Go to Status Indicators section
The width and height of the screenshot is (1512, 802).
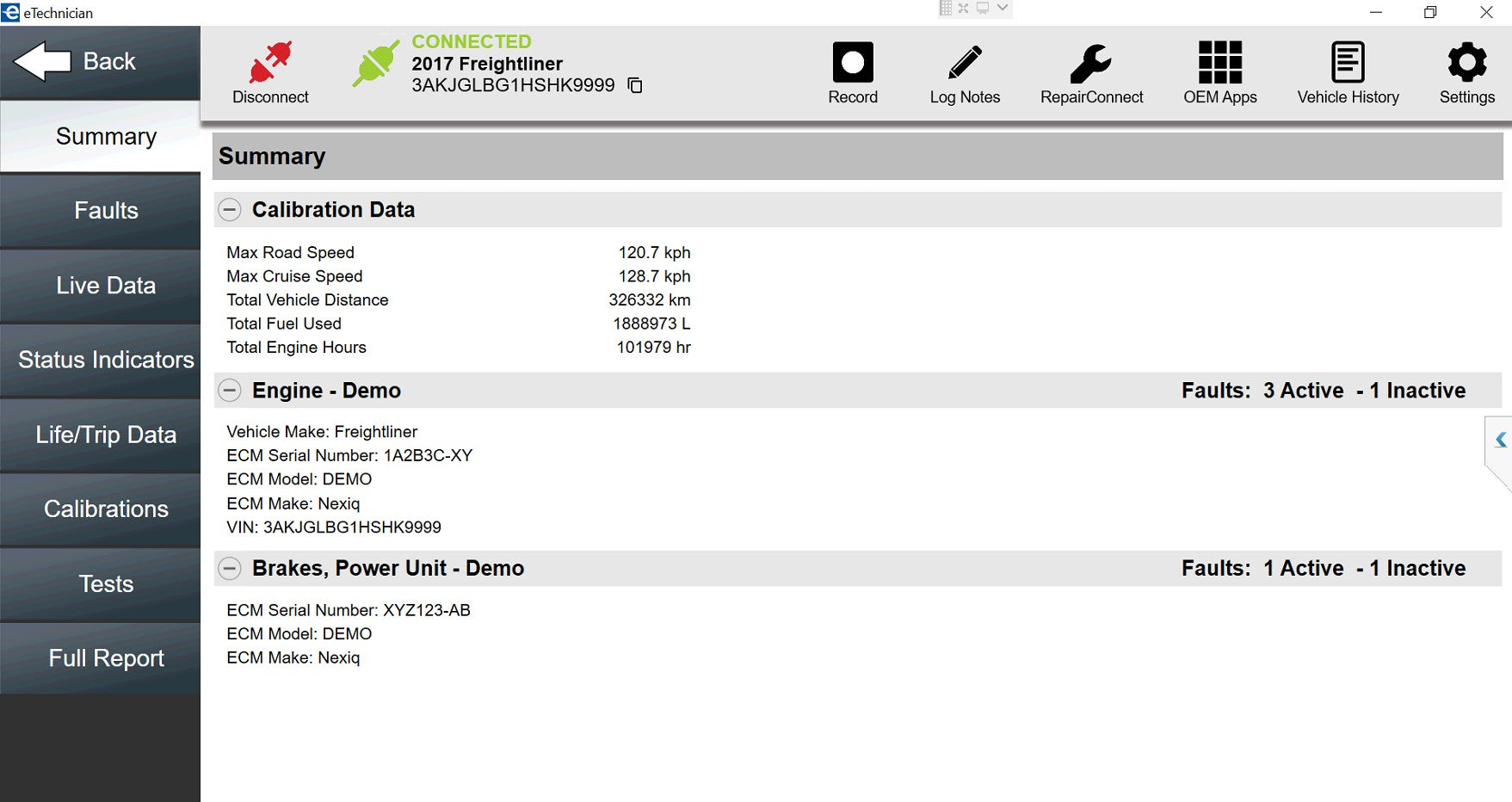[106, 360]
